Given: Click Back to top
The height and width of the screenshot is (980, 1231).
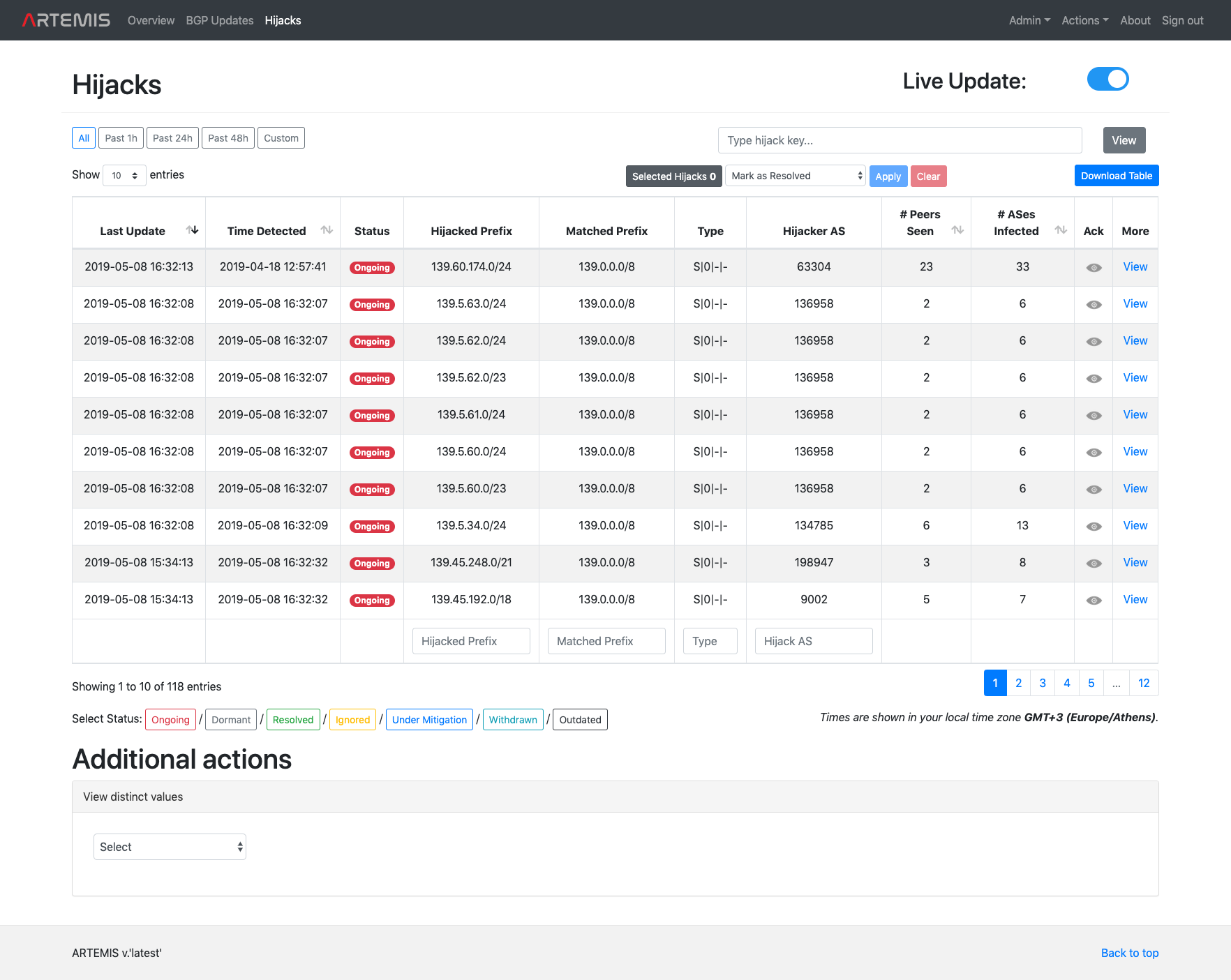Looking at the screenshot, I should coord(1129,953).
